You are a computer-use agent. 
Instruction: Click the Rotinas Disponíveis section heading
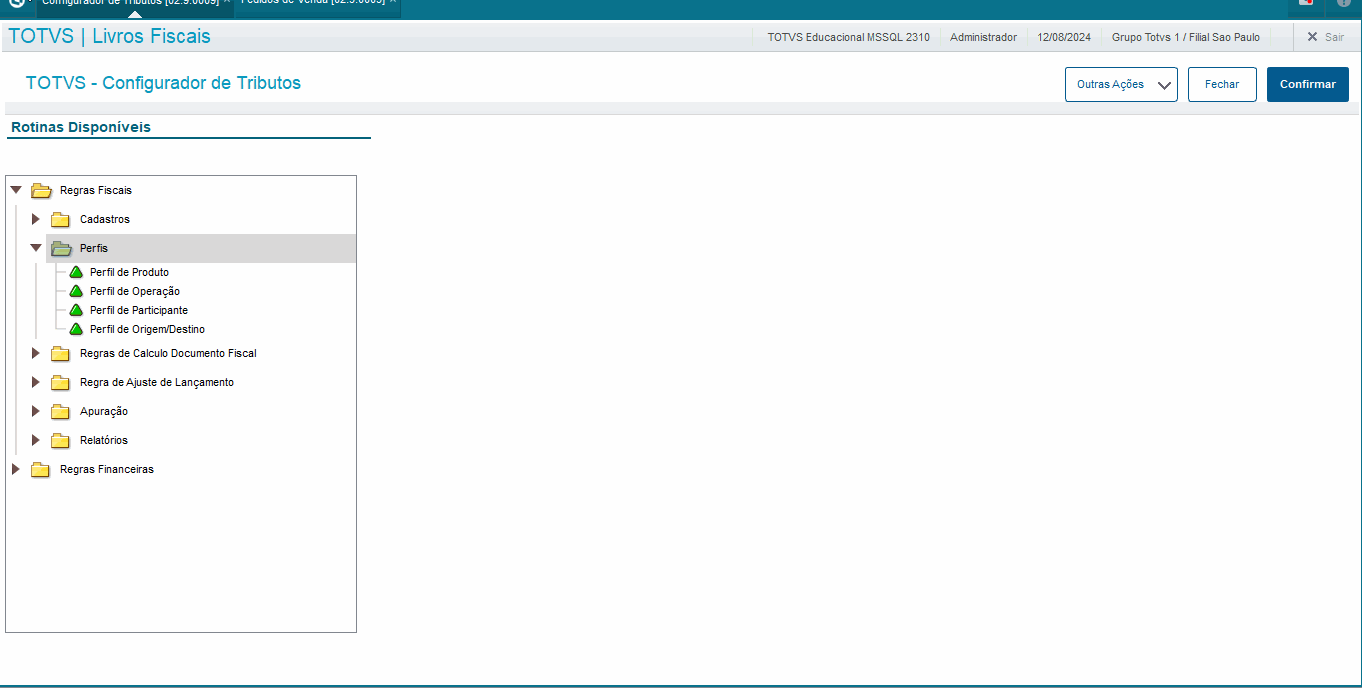coord(81,127)
